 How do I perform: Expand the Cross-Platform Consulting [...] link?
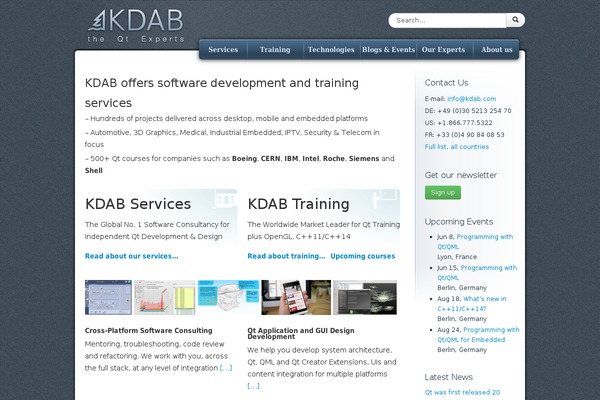(x=226, y=368)
